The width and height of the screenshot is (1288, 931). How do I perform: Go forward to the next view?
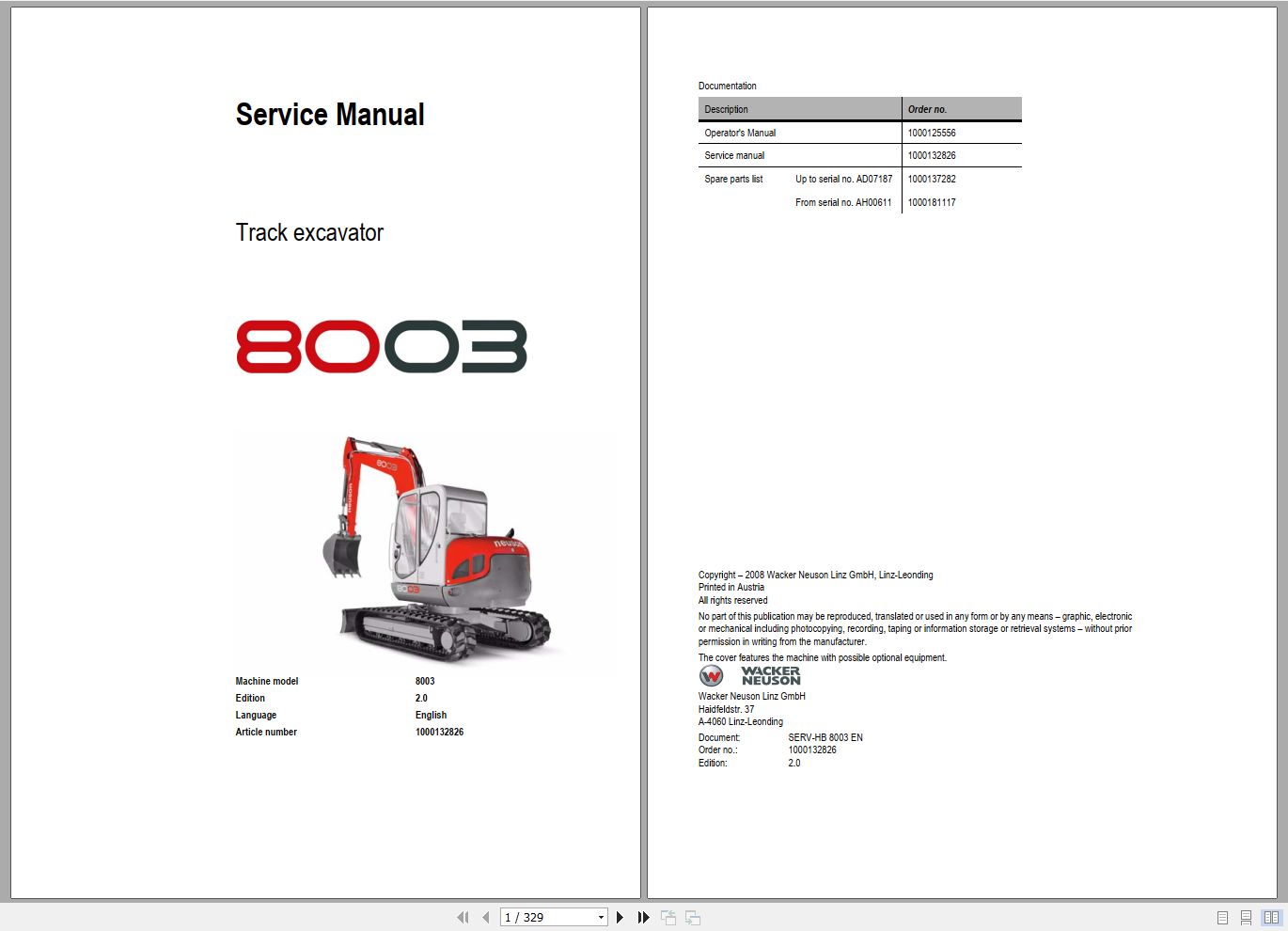pos(693,917)
